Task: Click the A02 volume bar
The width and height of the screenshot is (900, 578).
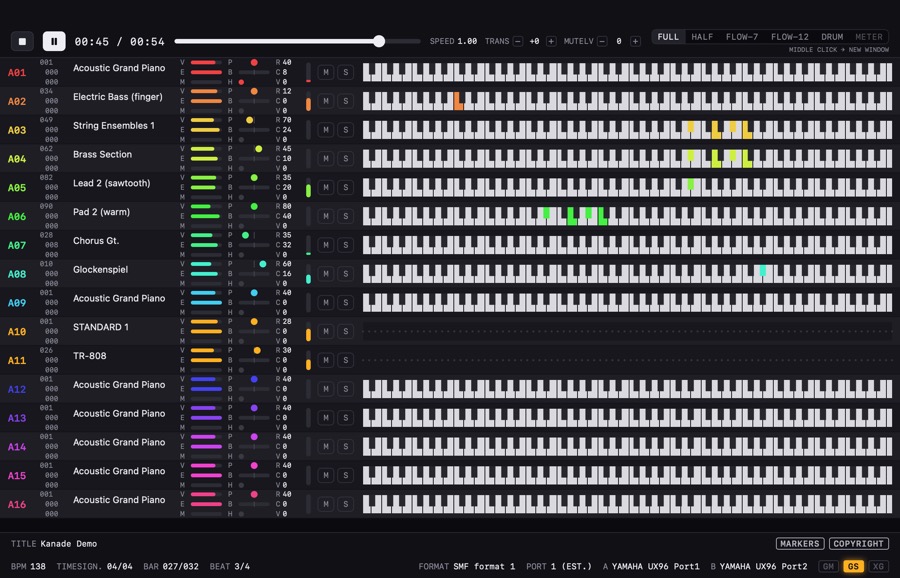Action: point(204,91)
